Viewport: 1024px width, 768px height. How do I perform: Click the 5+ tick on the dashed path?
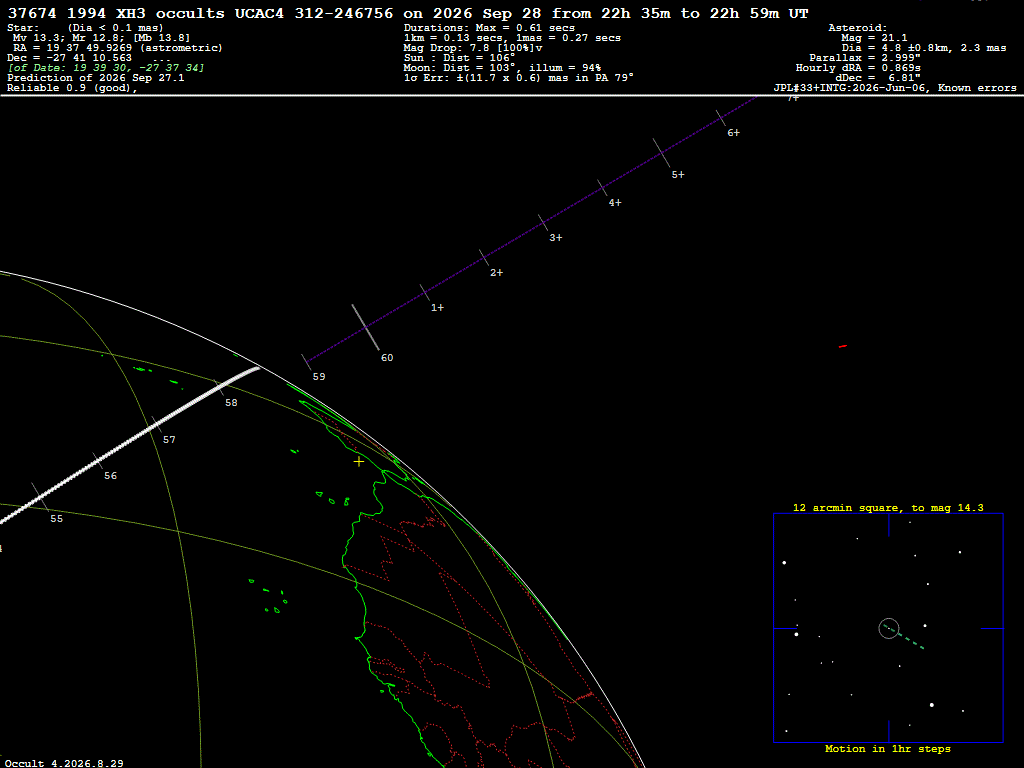(x=662, y=153)
